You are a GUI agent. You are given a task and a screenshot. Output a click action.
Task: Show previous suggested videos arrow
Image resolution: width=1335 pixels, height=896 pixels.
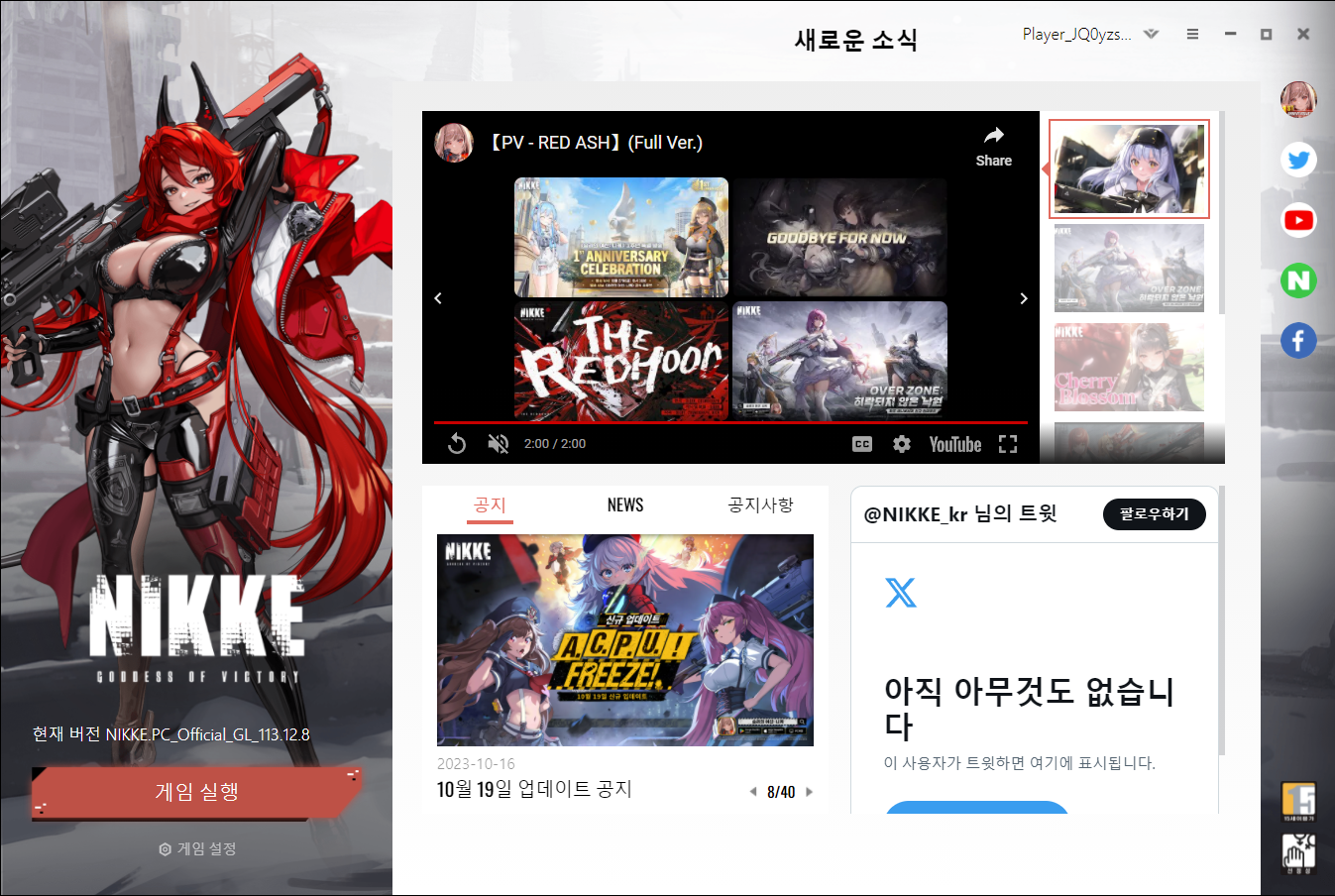(x=438, y=298)
